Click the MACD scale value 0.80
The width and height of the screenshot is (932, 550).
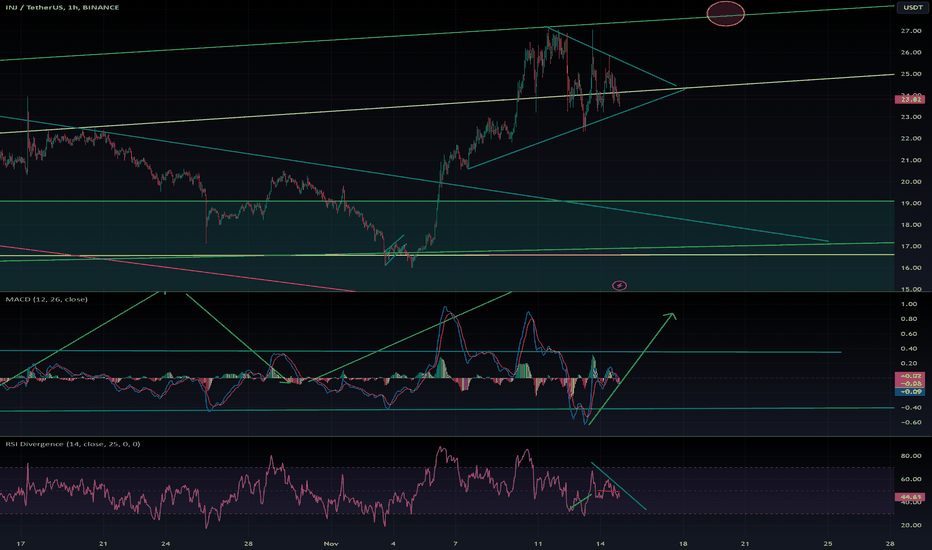coord(909,319)
